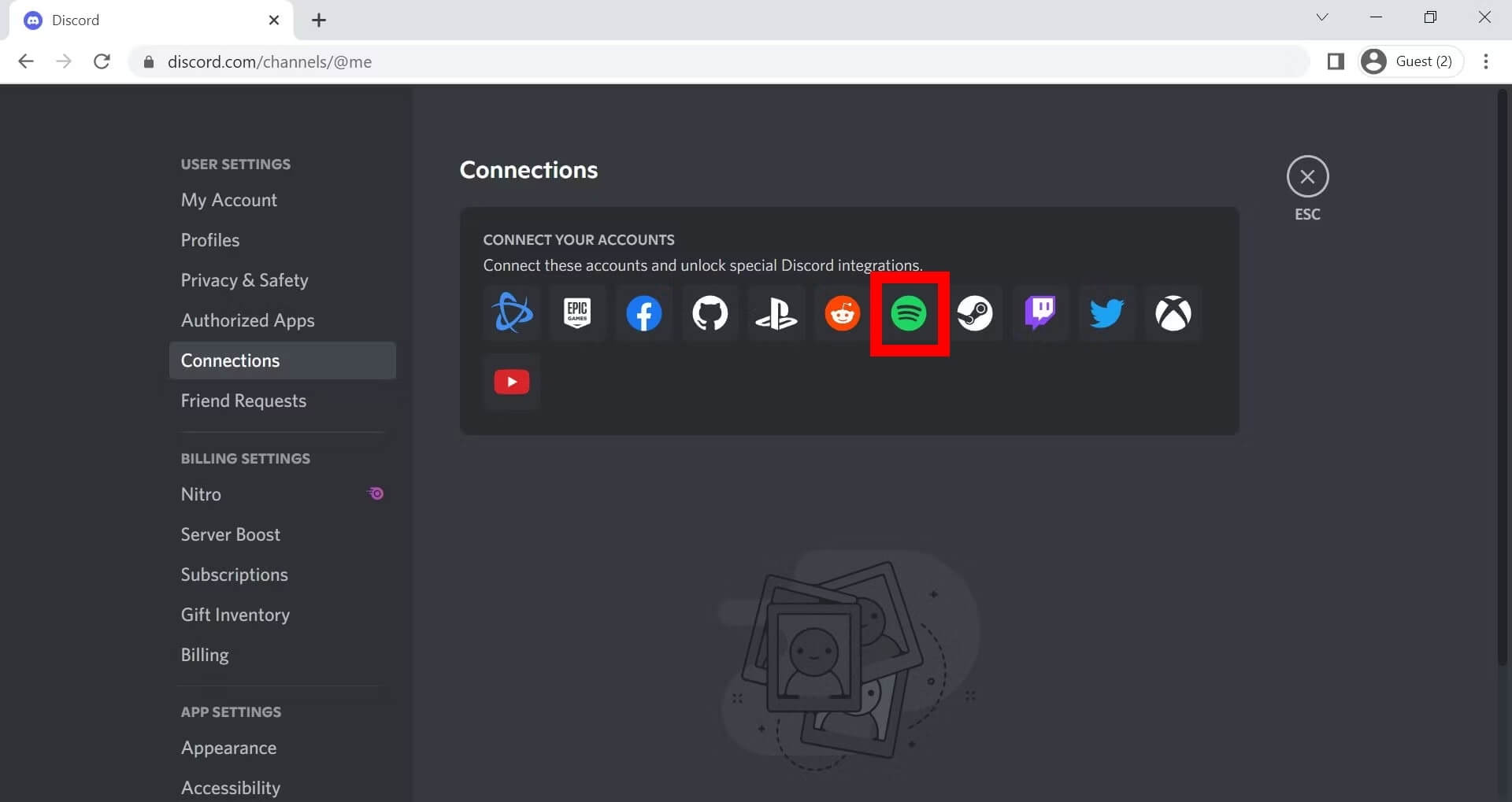1512x802 pixels.
Task: Connect your Xbox account
Action: pos(1173,313)
